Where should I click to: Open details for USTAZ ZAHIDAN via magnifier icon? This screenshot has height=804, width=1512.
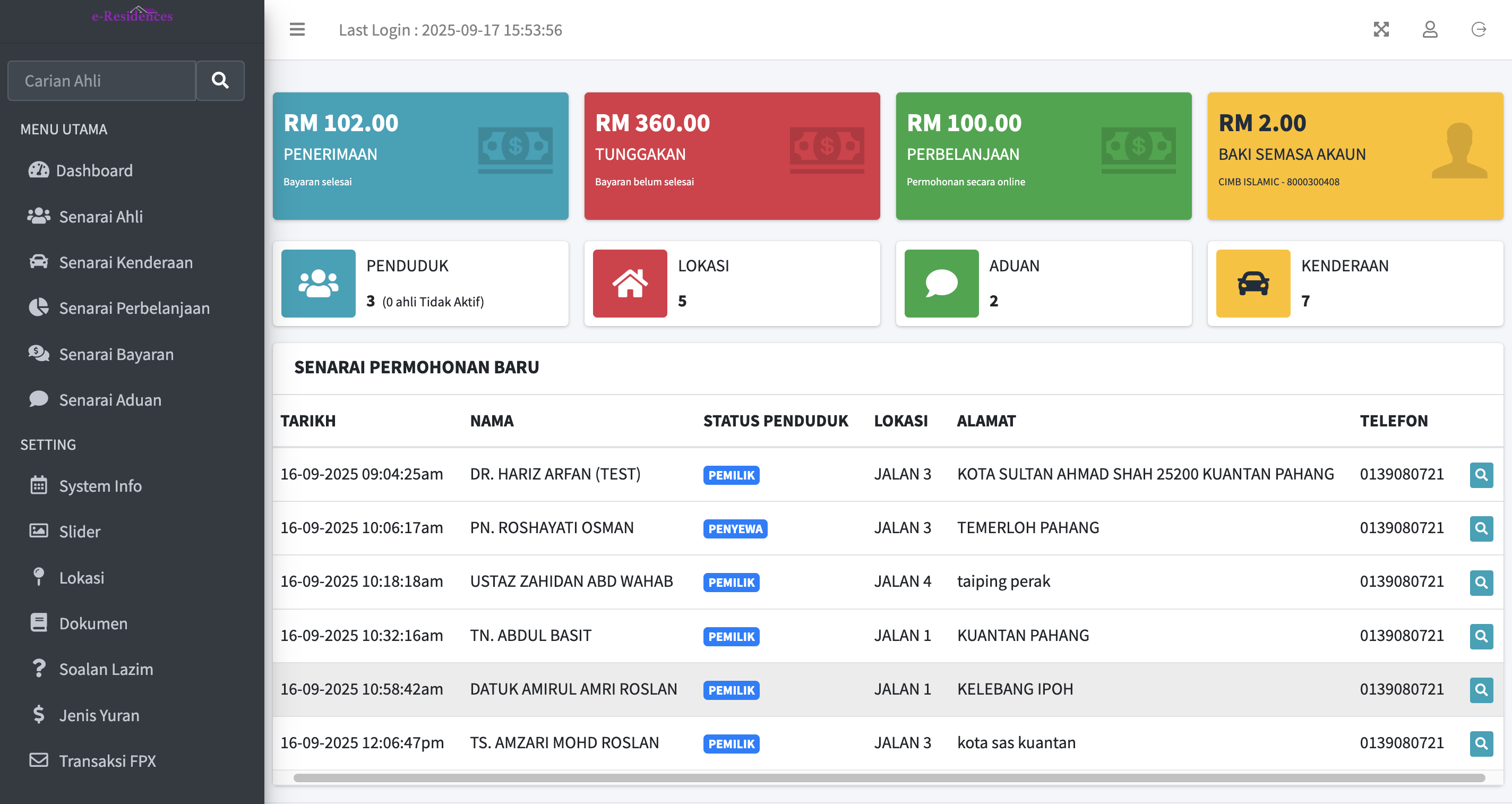click(1482, 583)
